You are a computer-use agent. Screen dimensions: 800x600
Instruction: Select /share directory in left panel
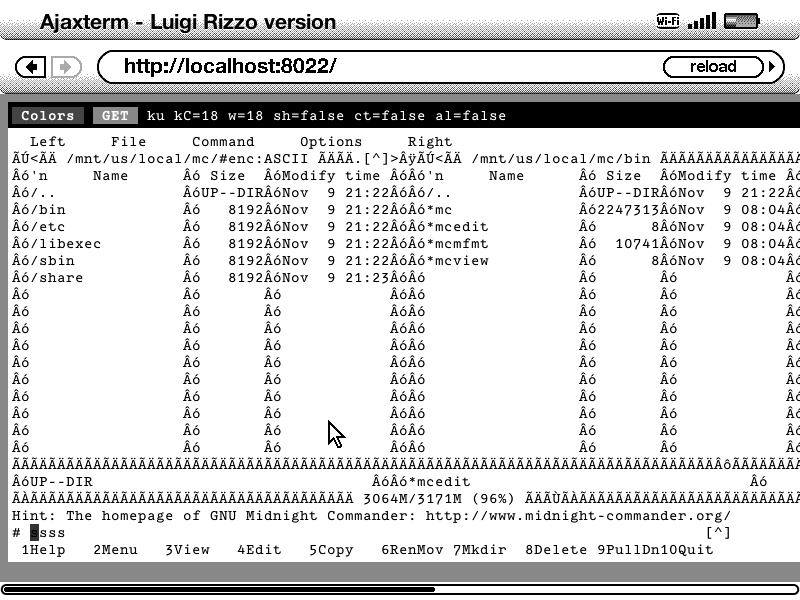(x=56, y=278)
